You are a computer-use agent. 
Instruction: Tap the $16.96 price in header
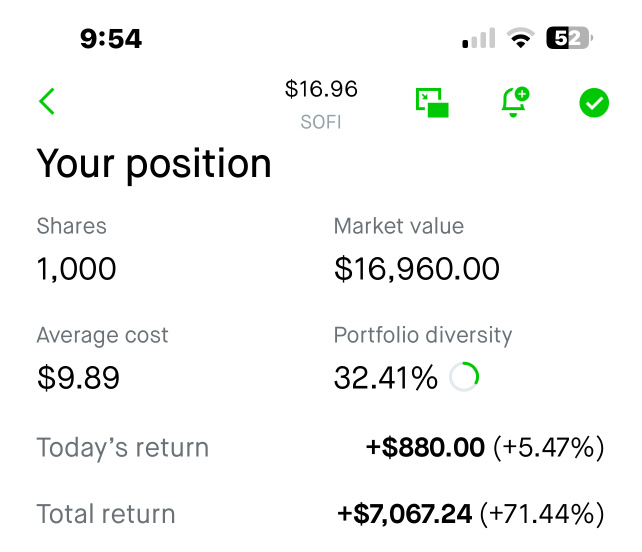click(x=321, y=89)
